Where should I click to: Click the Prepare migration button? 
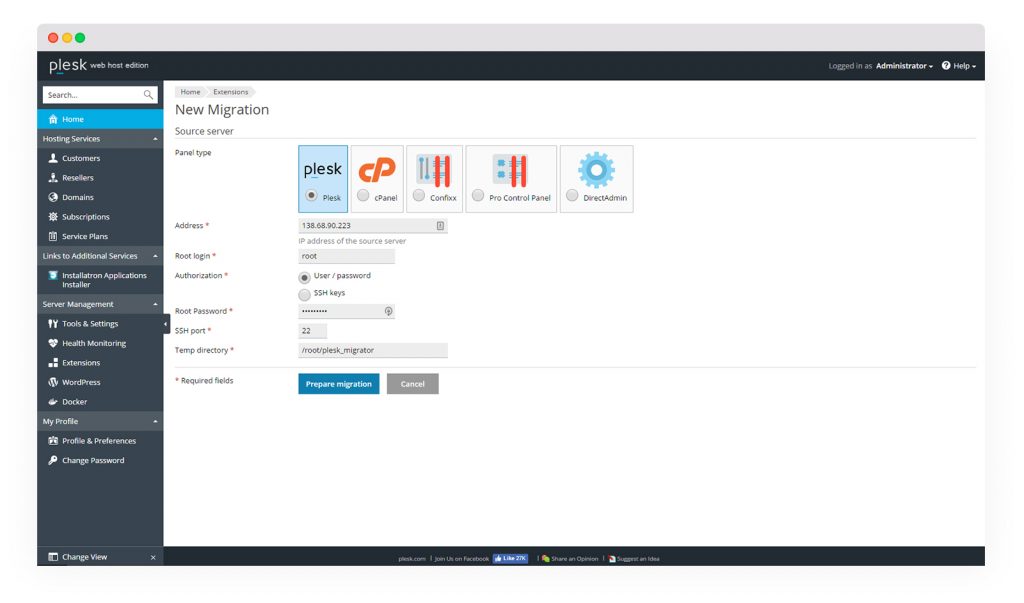coord(339,384)
